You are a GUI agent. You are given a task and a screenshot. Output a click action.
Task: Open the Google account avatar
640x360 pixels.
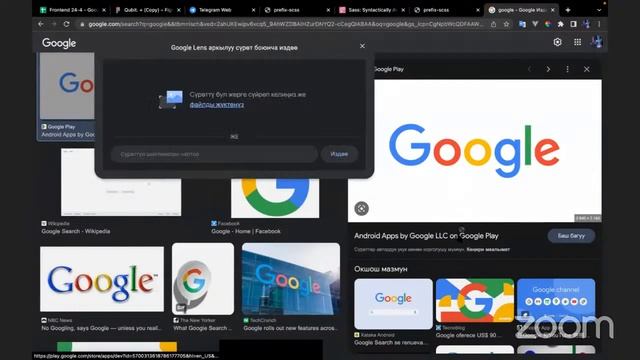(597, 42)
